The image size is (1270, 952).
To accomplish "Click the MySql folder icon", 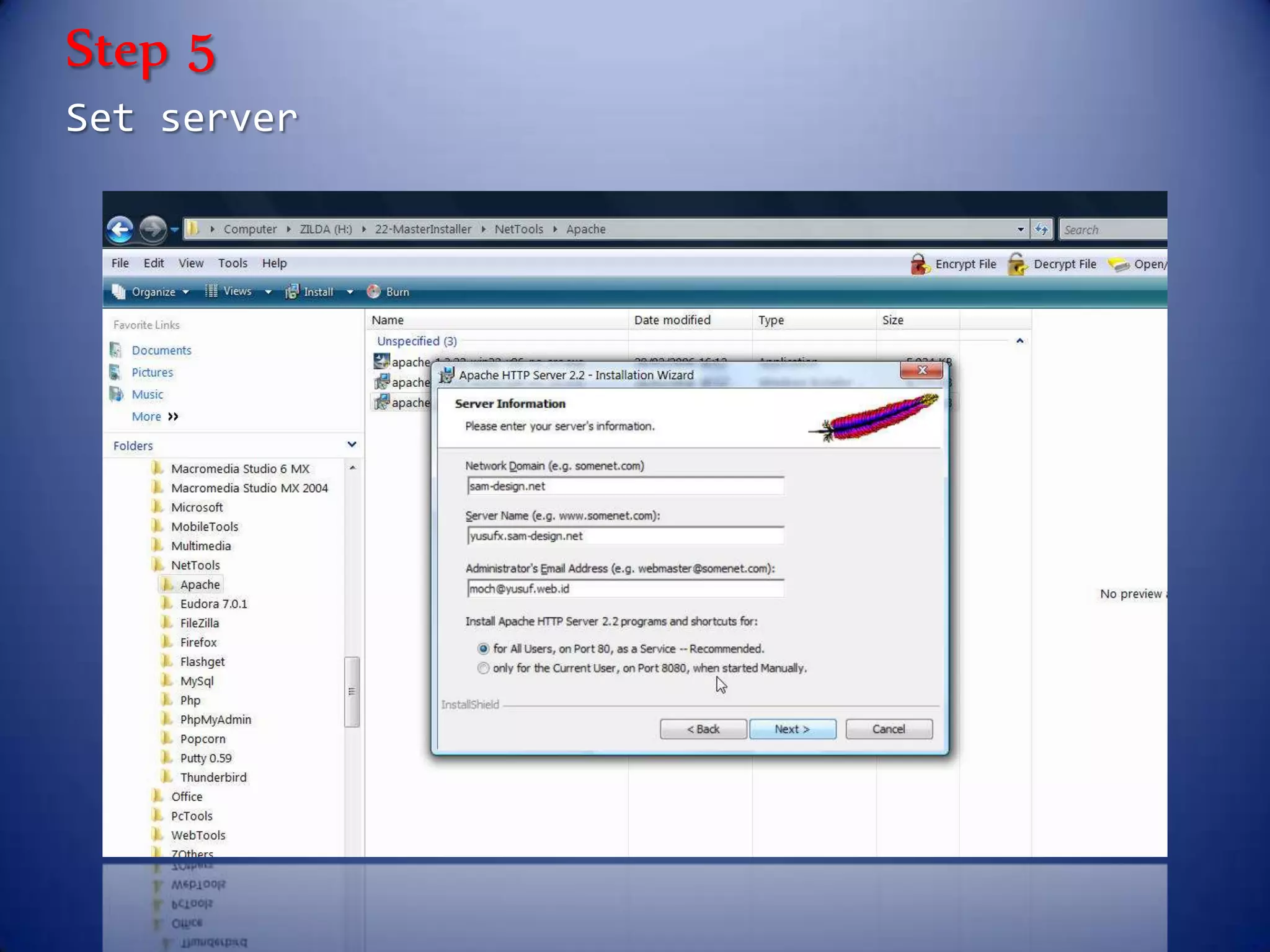I will coord(167,681).
